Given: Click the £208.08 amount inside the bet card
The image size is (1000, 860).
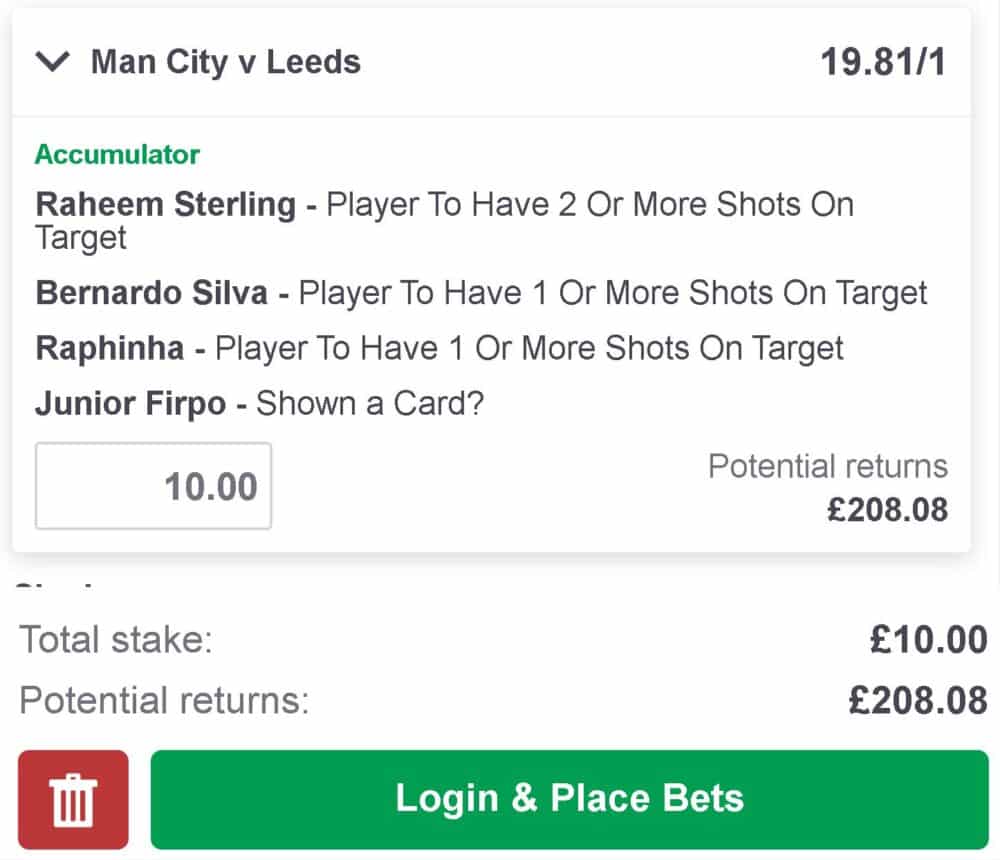Looking at the screenshot, I should 887,509.
